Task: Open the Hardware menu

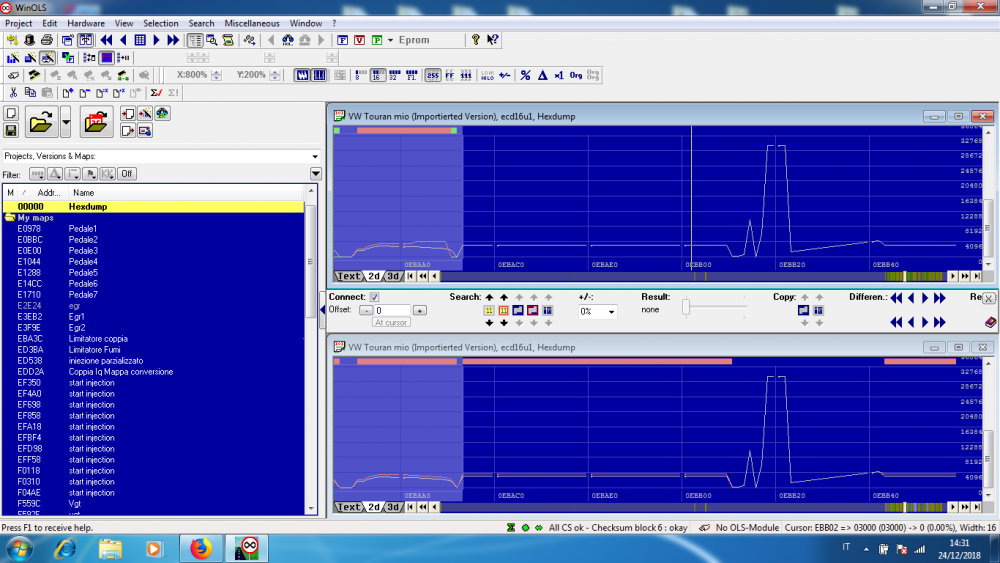Action: click(x=86, y=23)
